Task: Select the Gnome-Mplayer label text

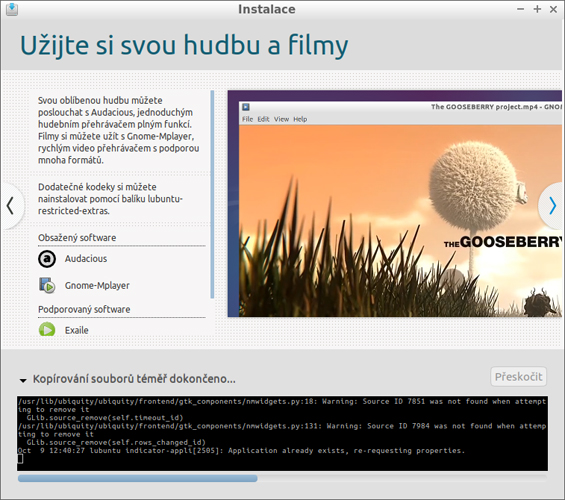Action: (x=97, y=285)
